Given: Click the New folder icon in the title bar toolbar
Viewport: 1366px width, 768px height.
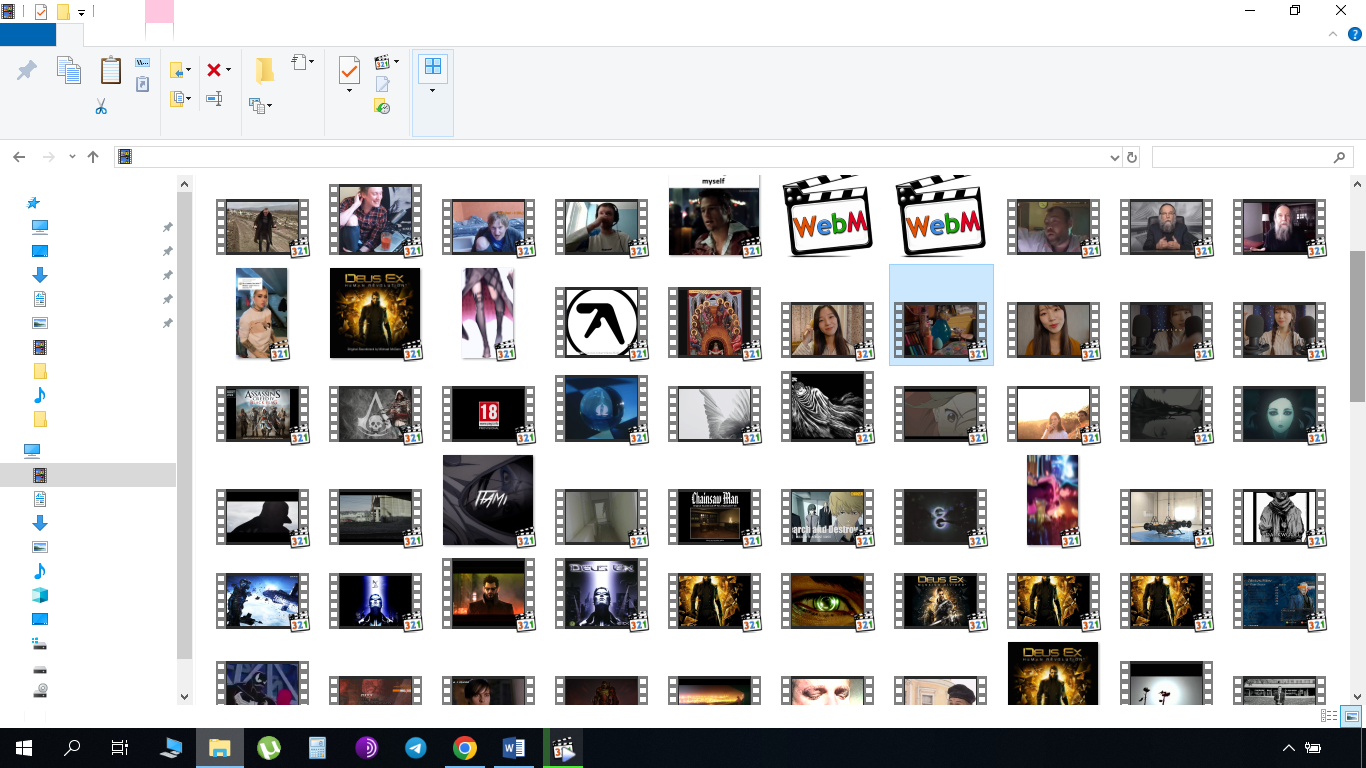Looking at the screenshot, I should pyautogui.click(x=63, y=12).
